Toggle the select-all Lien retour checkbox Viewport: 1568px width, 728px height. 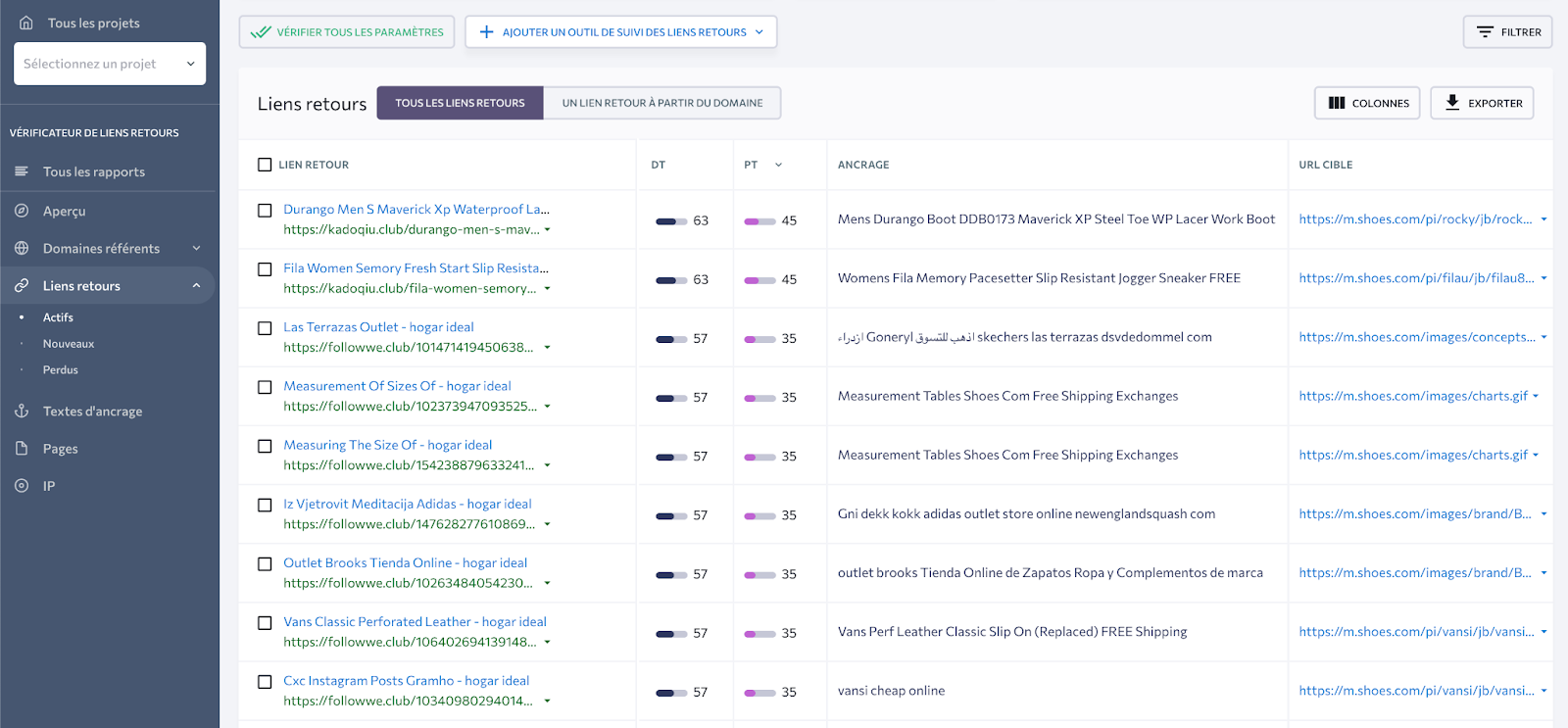(265, 165)
